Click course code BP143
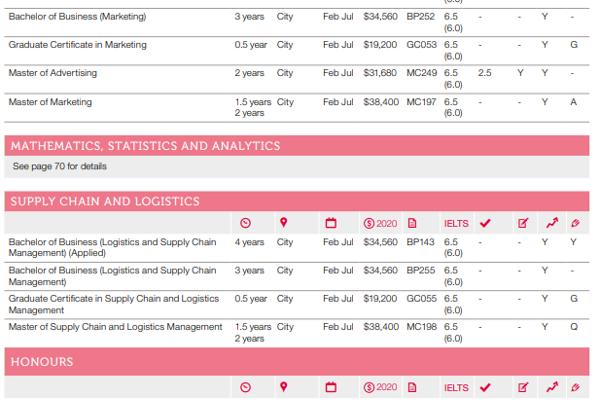 tap(418, 242)
